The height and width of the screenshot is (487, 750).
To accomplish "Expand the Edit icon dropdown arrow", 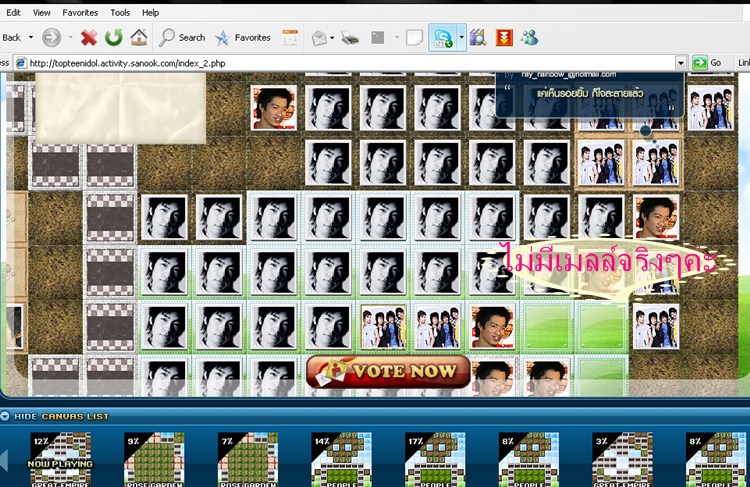I will (x=397, y=37).
